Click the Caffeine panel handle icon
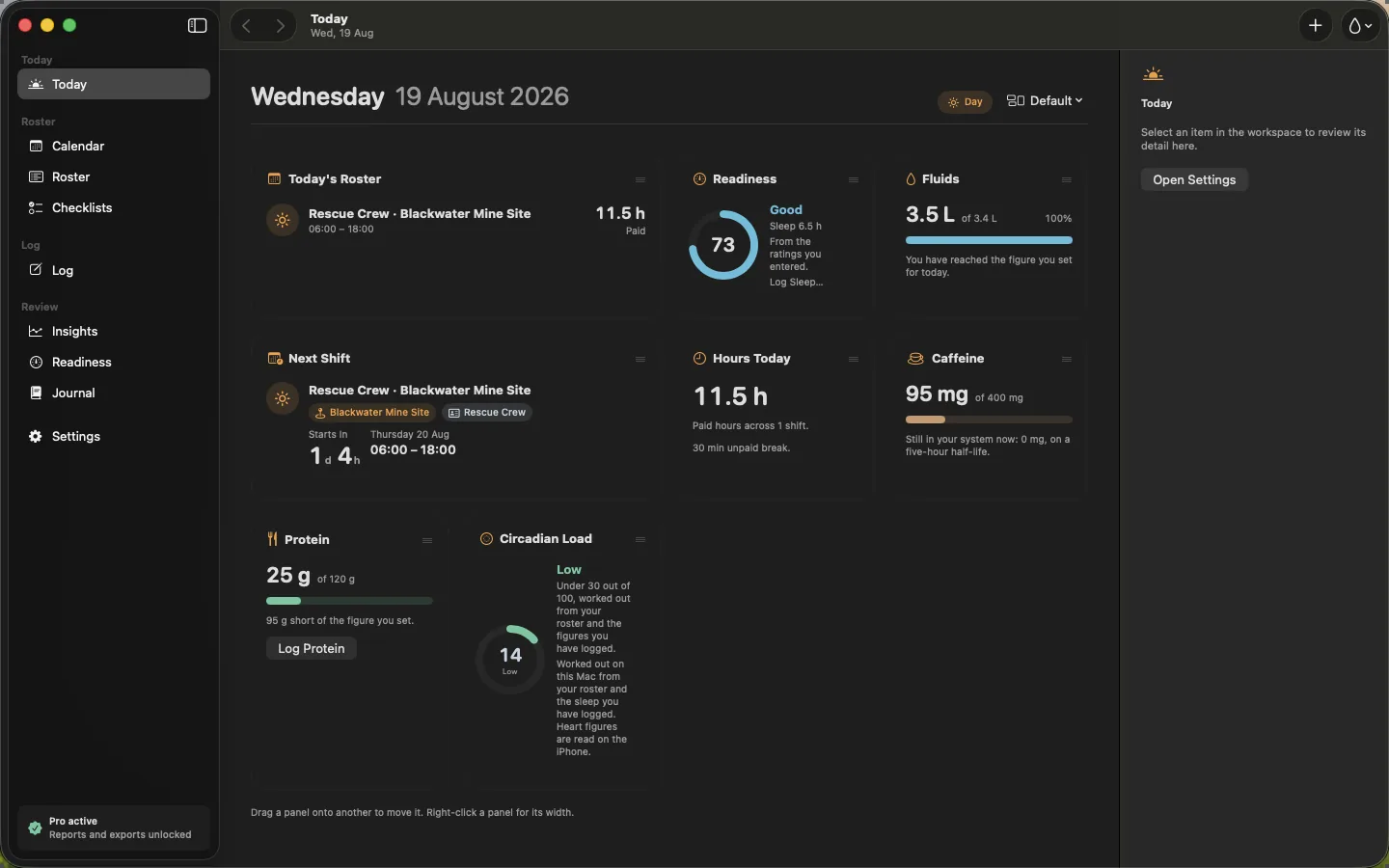 pos(1067,360)
